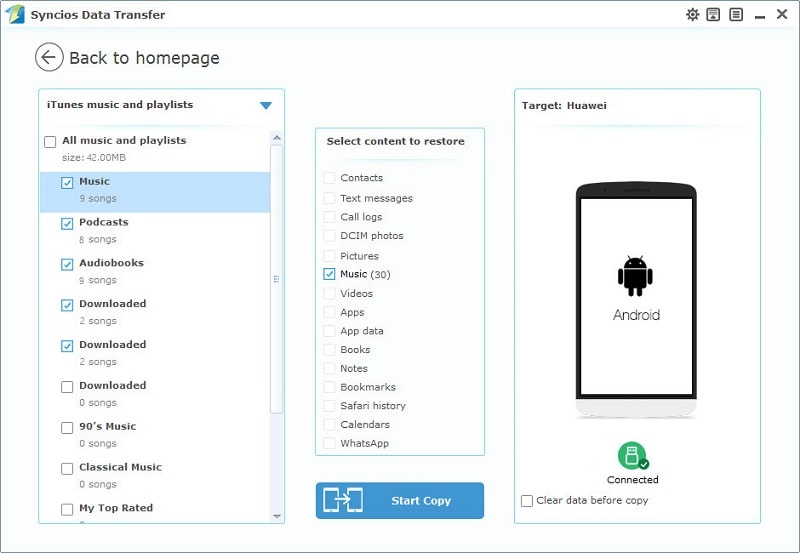Check the Apps option
Viewport: 800px width, 553px height.
(x=329, y=312)
